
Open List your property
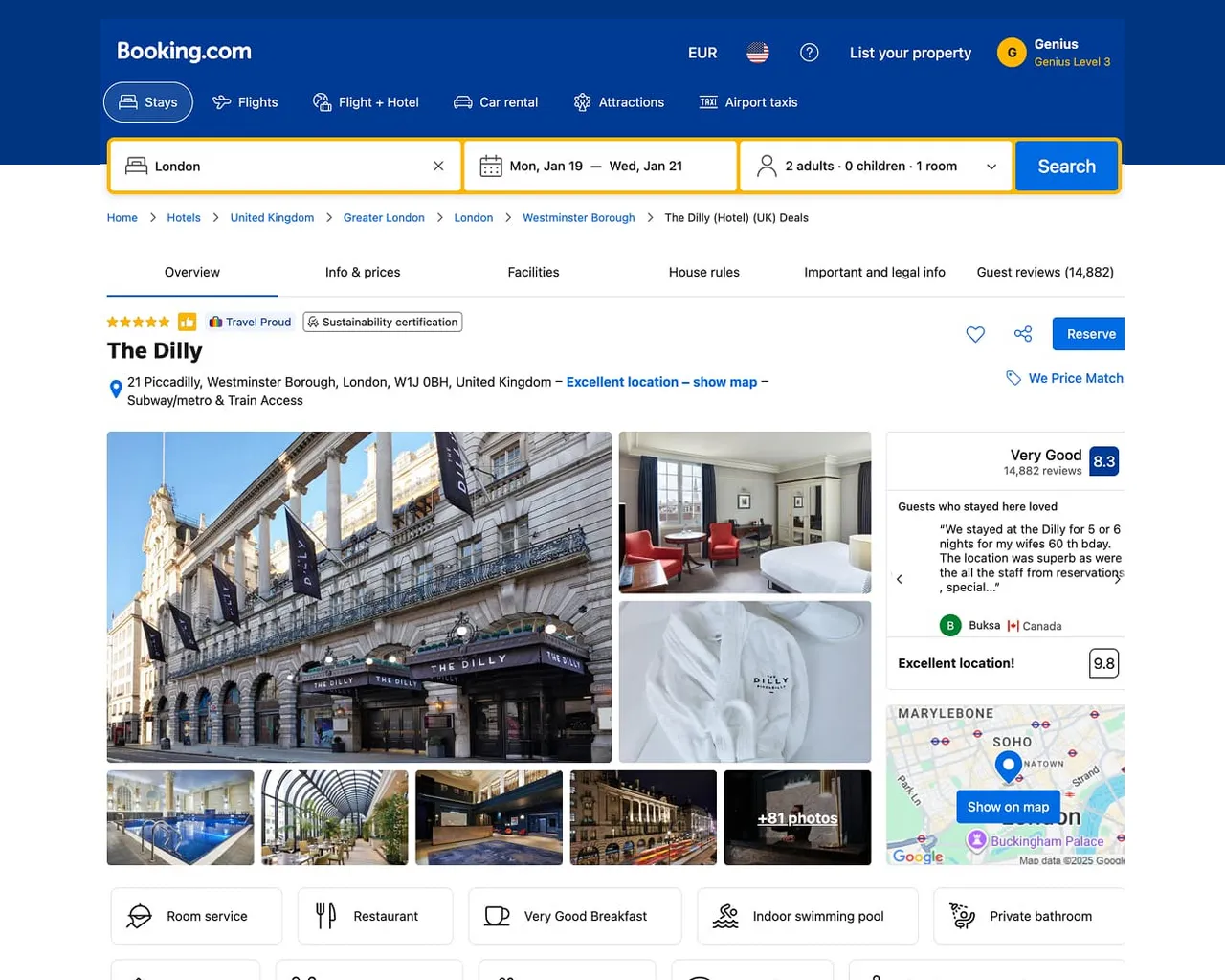pyautogui.click(x=910, y=53)
